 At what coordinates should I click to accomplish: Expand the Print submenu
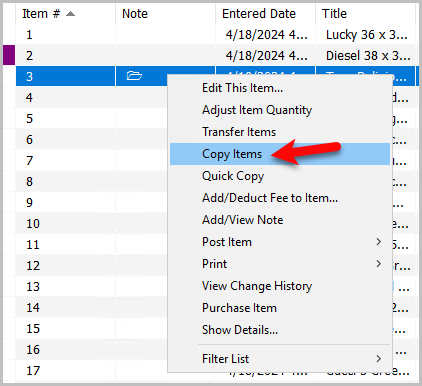[x=280, y=264]
